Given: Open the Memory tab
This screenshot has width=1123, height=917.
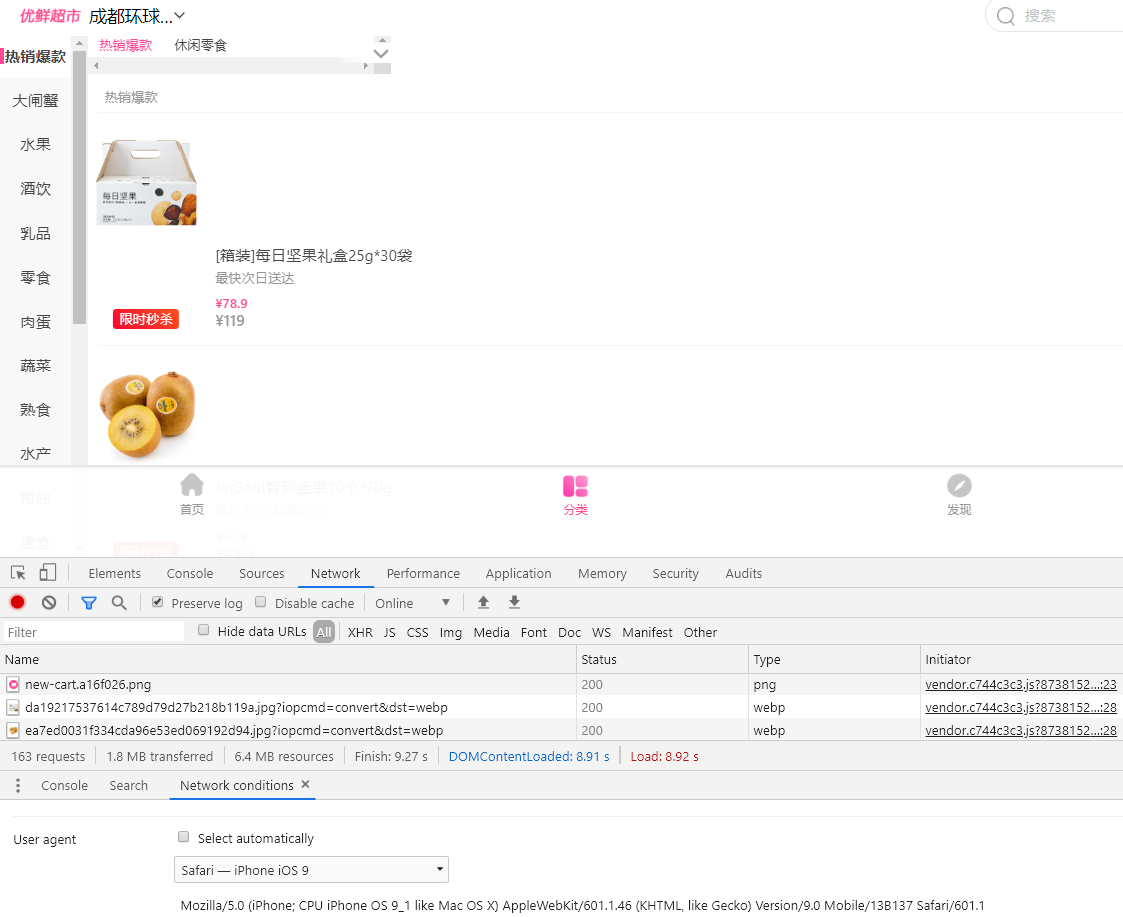Looking at the screenshot, I should (x=602, y=574).
